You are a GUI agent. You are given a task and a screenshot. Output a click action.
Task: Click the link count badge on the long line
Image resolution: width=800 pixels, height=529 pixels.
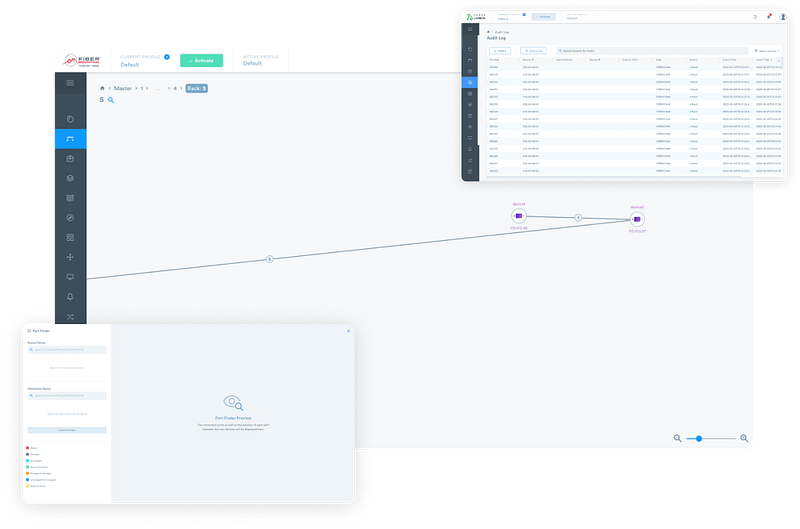269,259
